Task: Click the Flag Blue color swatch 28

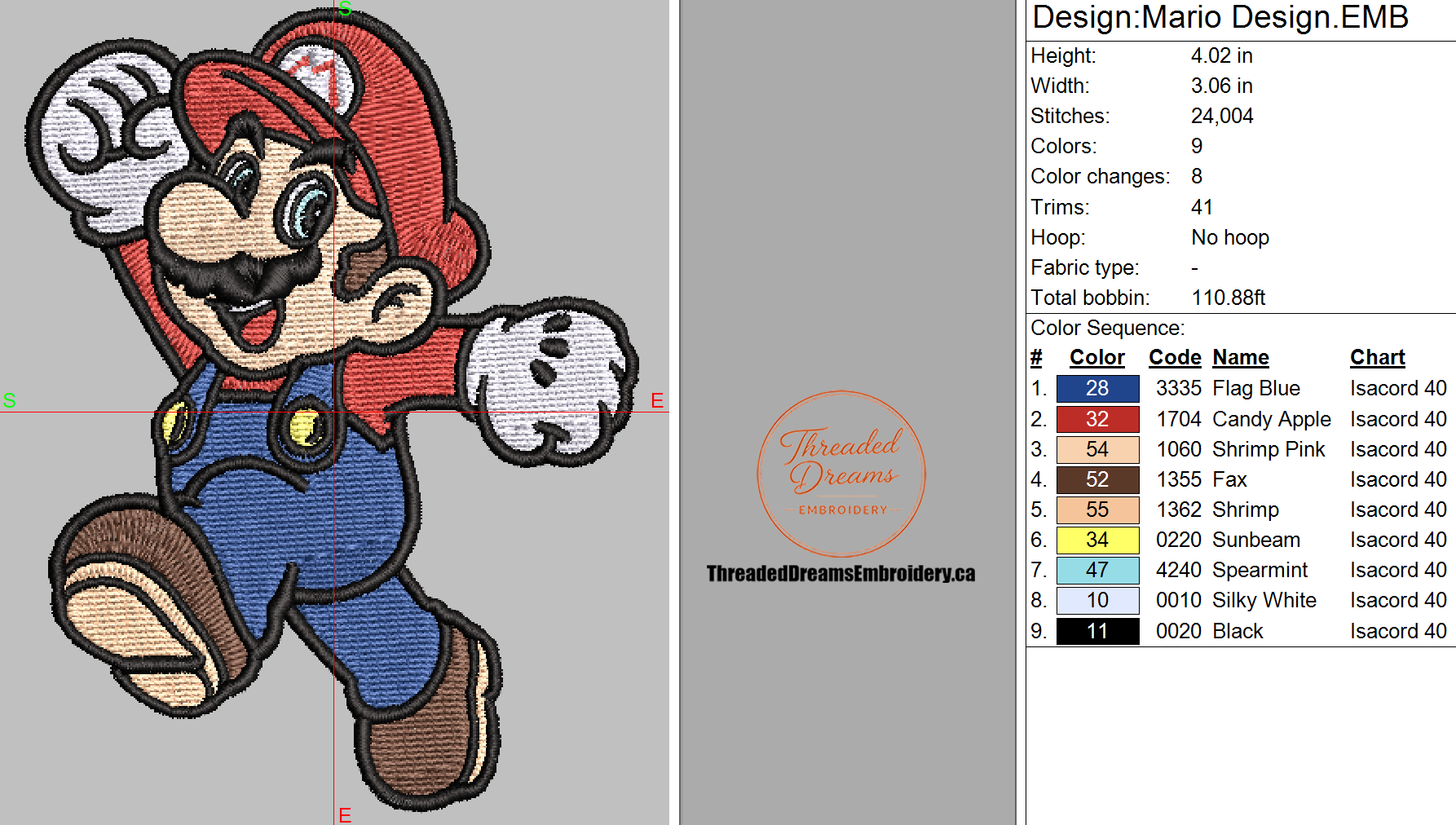Action: pyautogui.click(x=1097, y=389)
